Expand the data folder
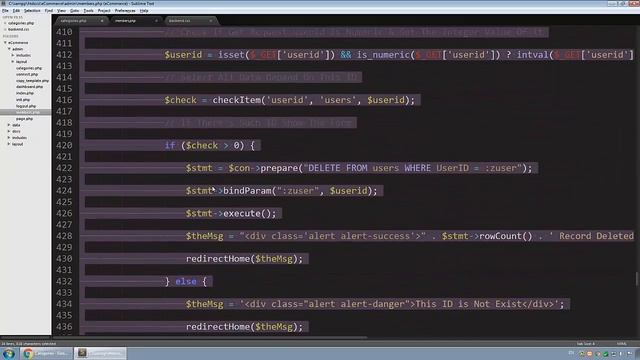The width and height of the screenshot is (640, 360). pos(9,125)
